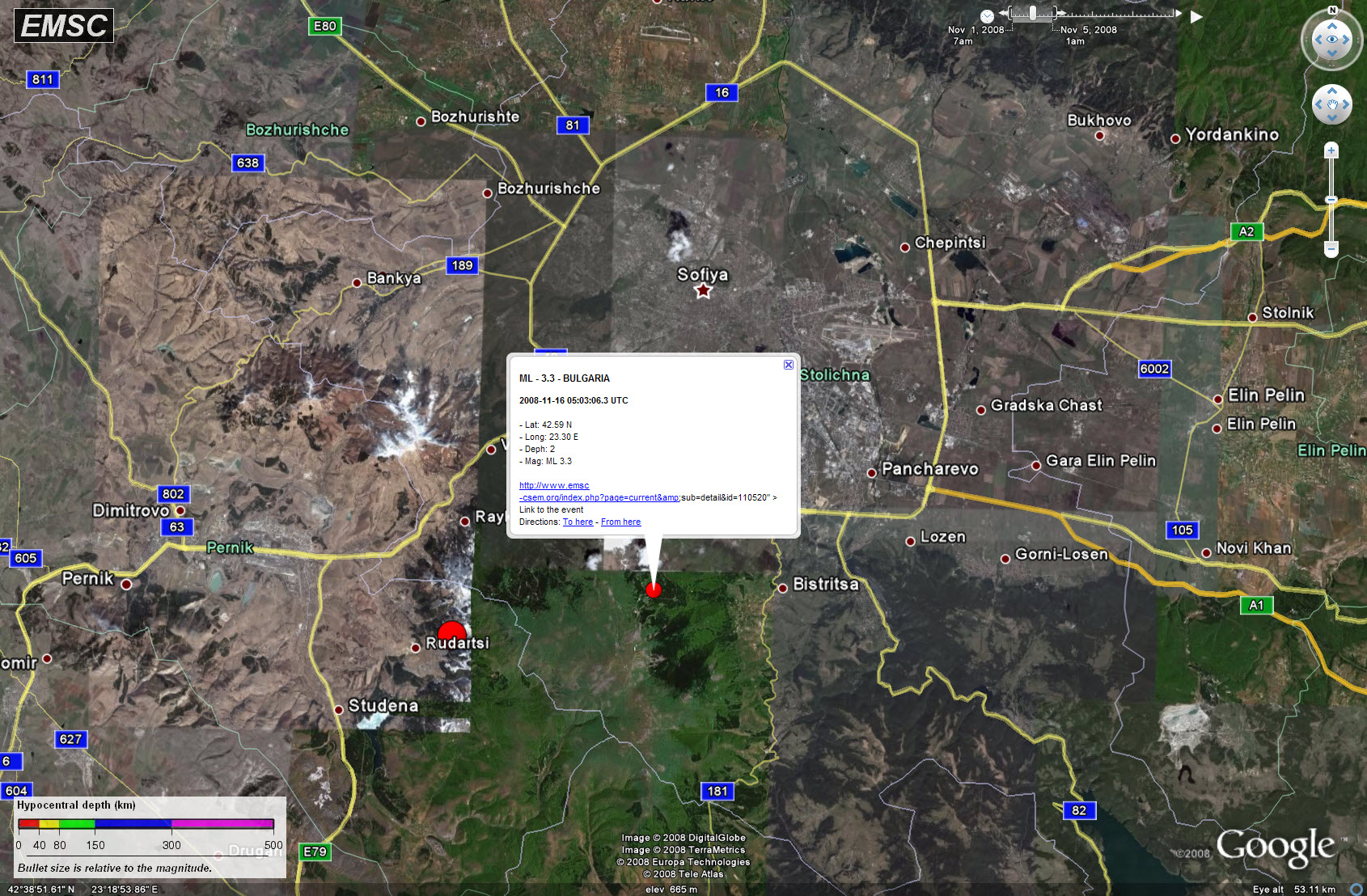Close the ML 3.3 Bulgaria info balloon
1367x896 pixels.
click(789, 365)
